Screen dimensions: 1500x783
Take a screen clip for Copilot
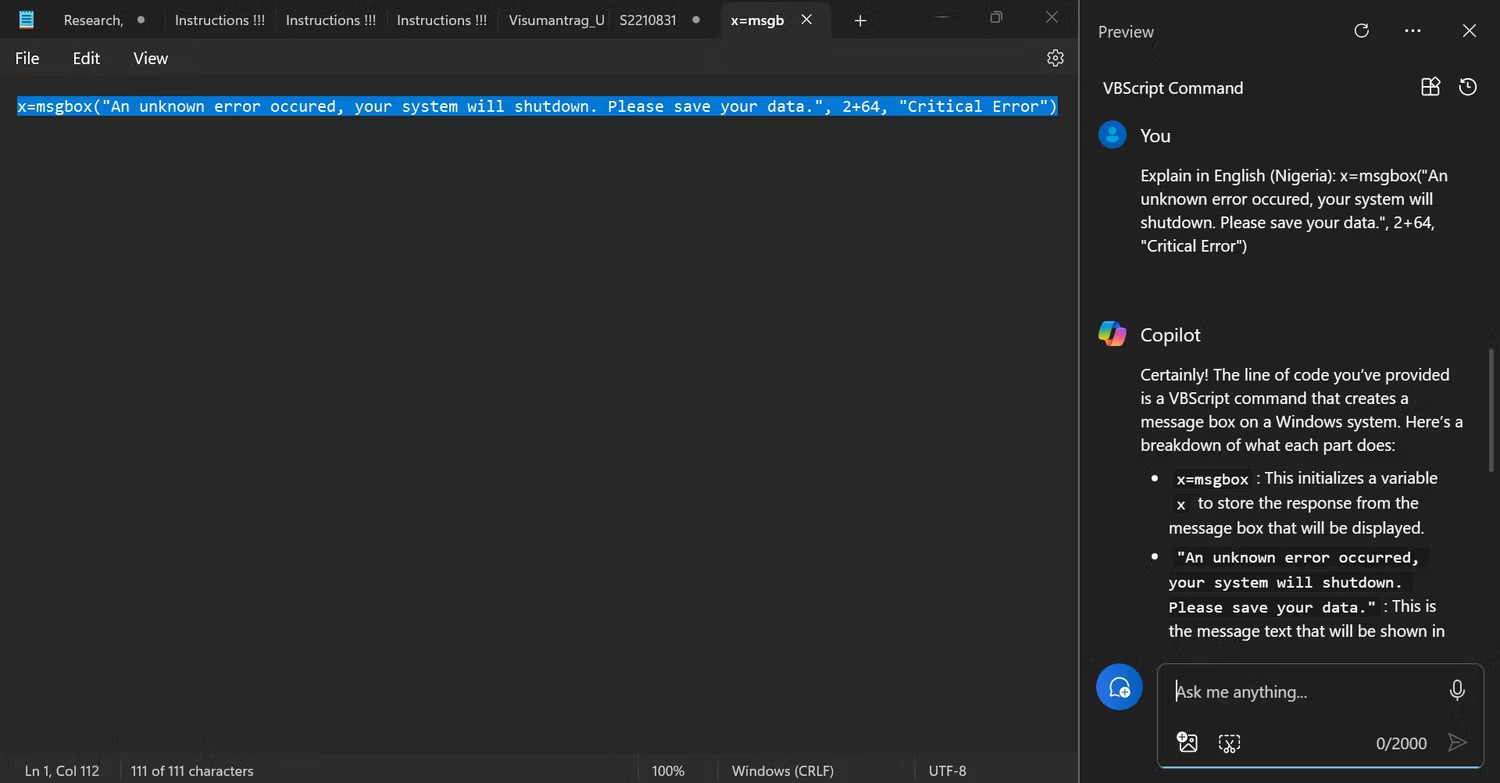[1228, 743]
